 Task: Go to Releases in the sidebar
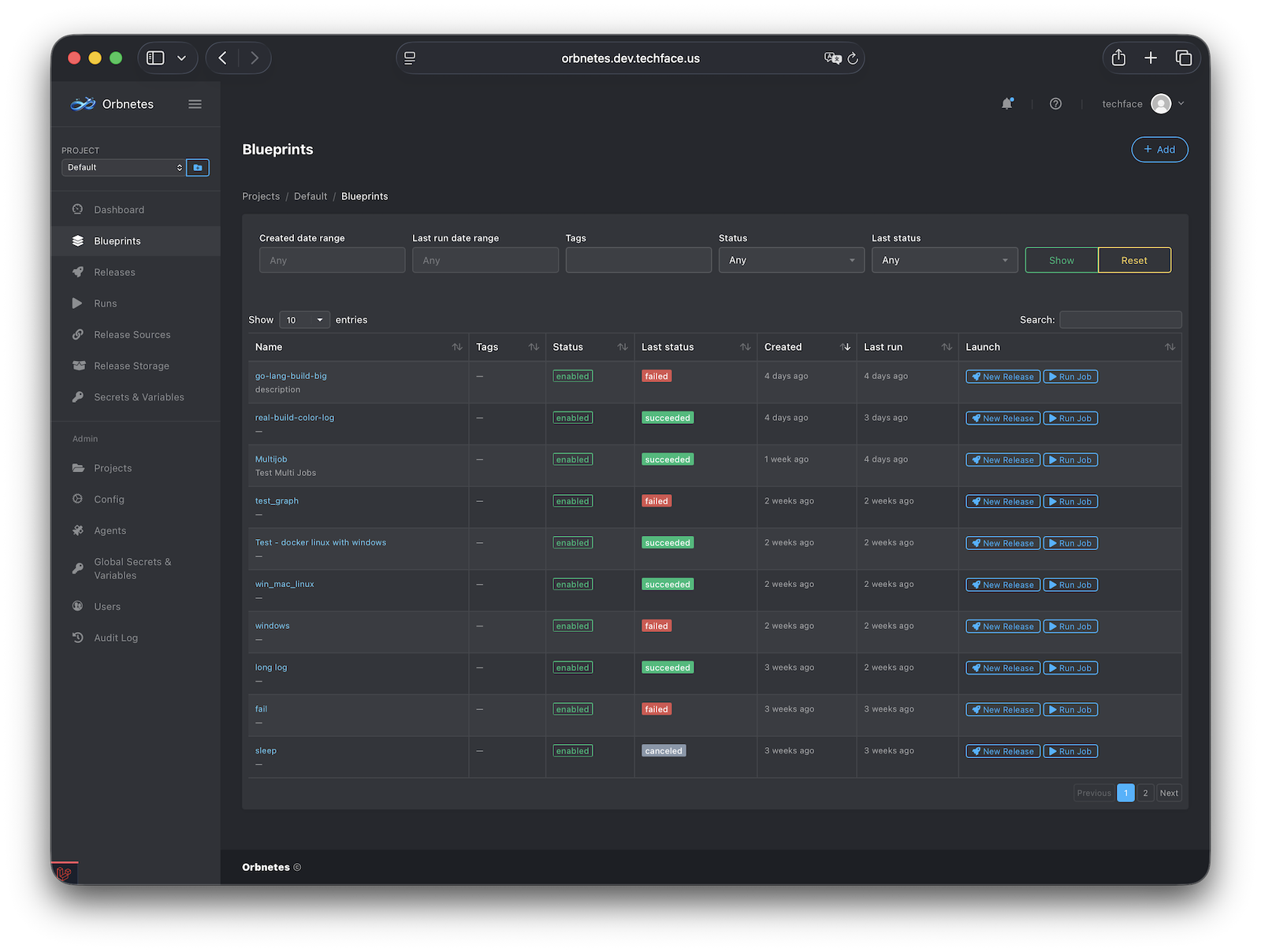pyautogui.click(x=114, y=273)
